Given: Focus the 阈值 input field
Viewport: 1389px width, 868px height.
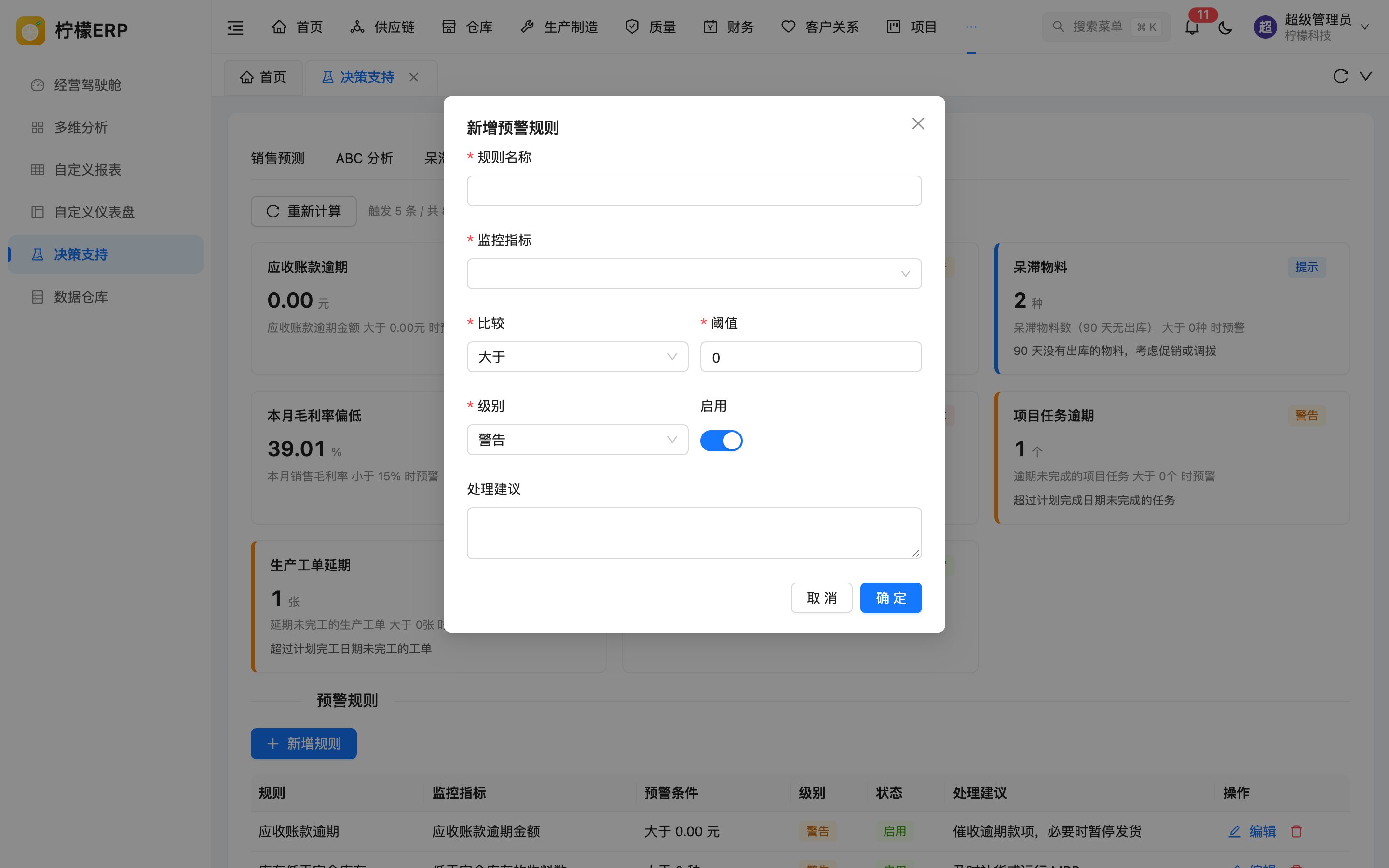Looking at the screenshot, I should click(810, 357).
